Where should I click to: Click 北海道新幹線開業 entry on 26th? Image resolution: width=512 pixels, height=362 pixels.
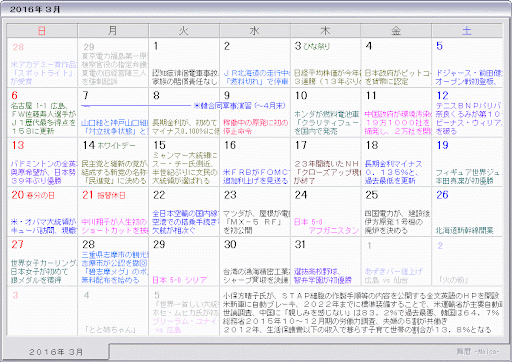pyautogui.click(x=464, y=230)
